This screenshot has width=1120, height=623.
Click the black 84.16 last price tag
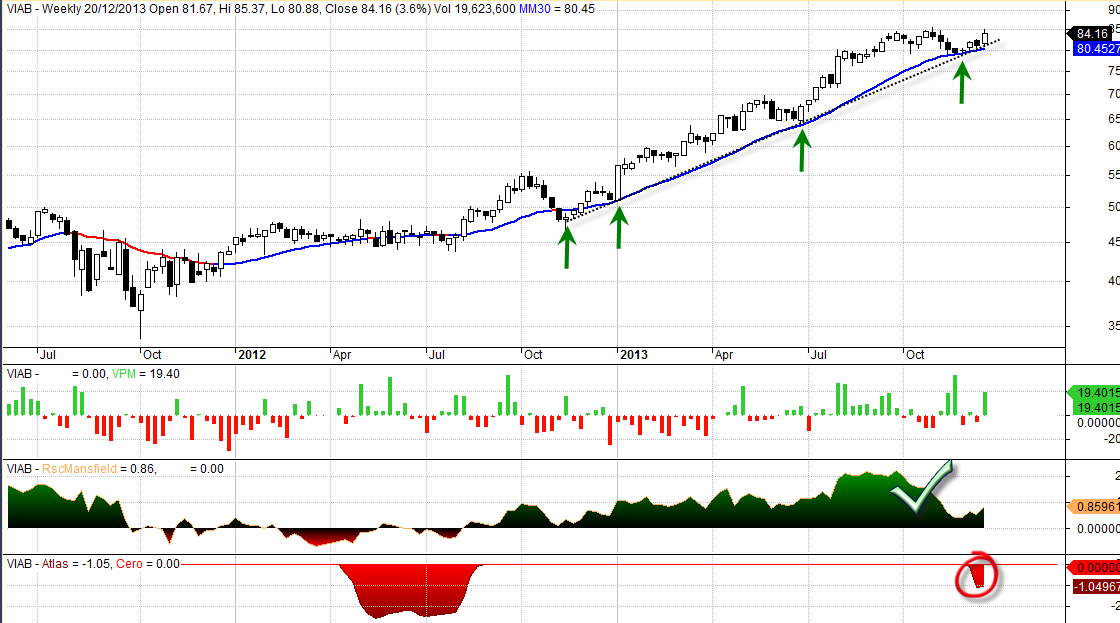pyautogui.click(x=1093, y=34)
